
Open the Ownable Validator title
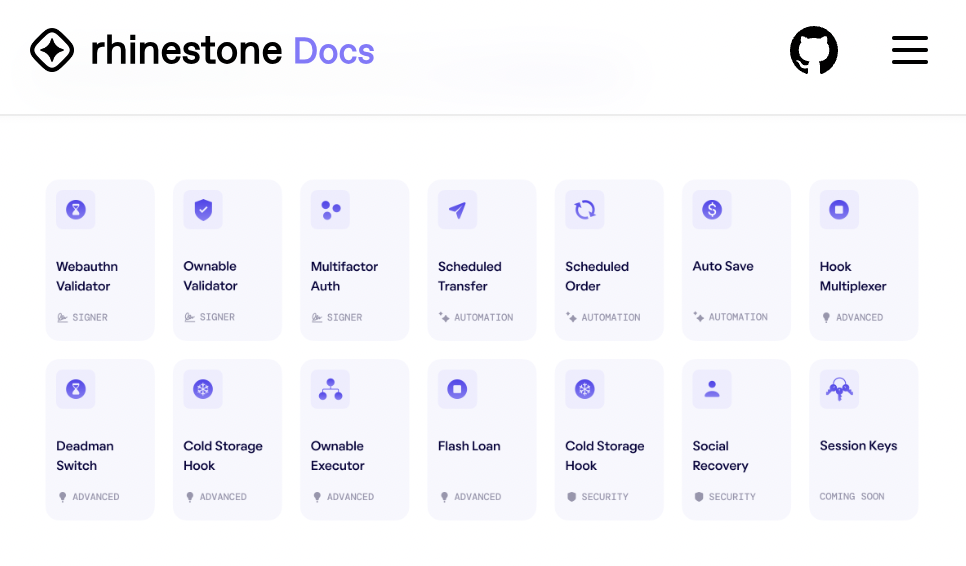pos(210,276)
